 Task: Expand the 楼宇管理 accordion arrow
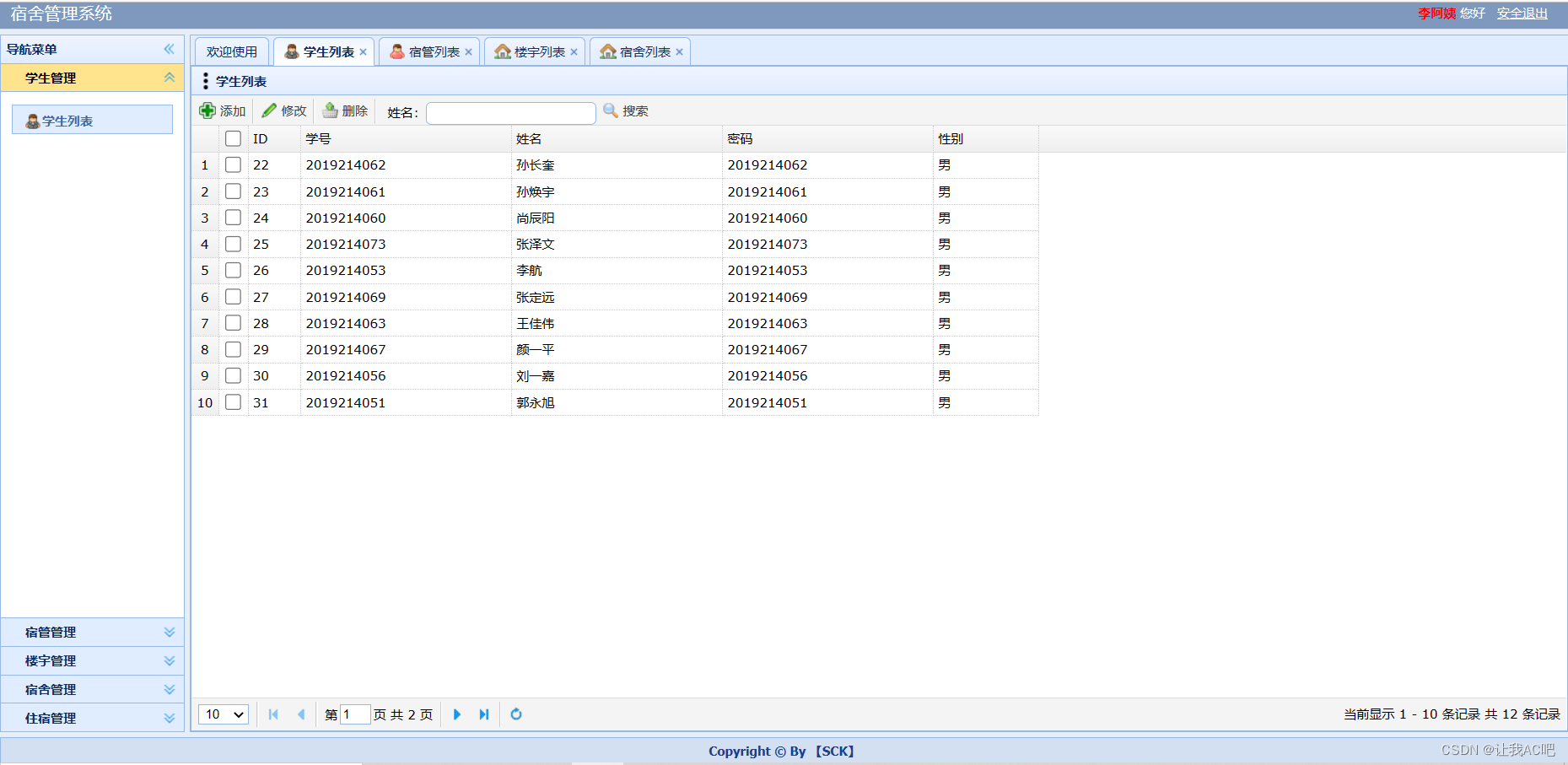coord(170,661)
